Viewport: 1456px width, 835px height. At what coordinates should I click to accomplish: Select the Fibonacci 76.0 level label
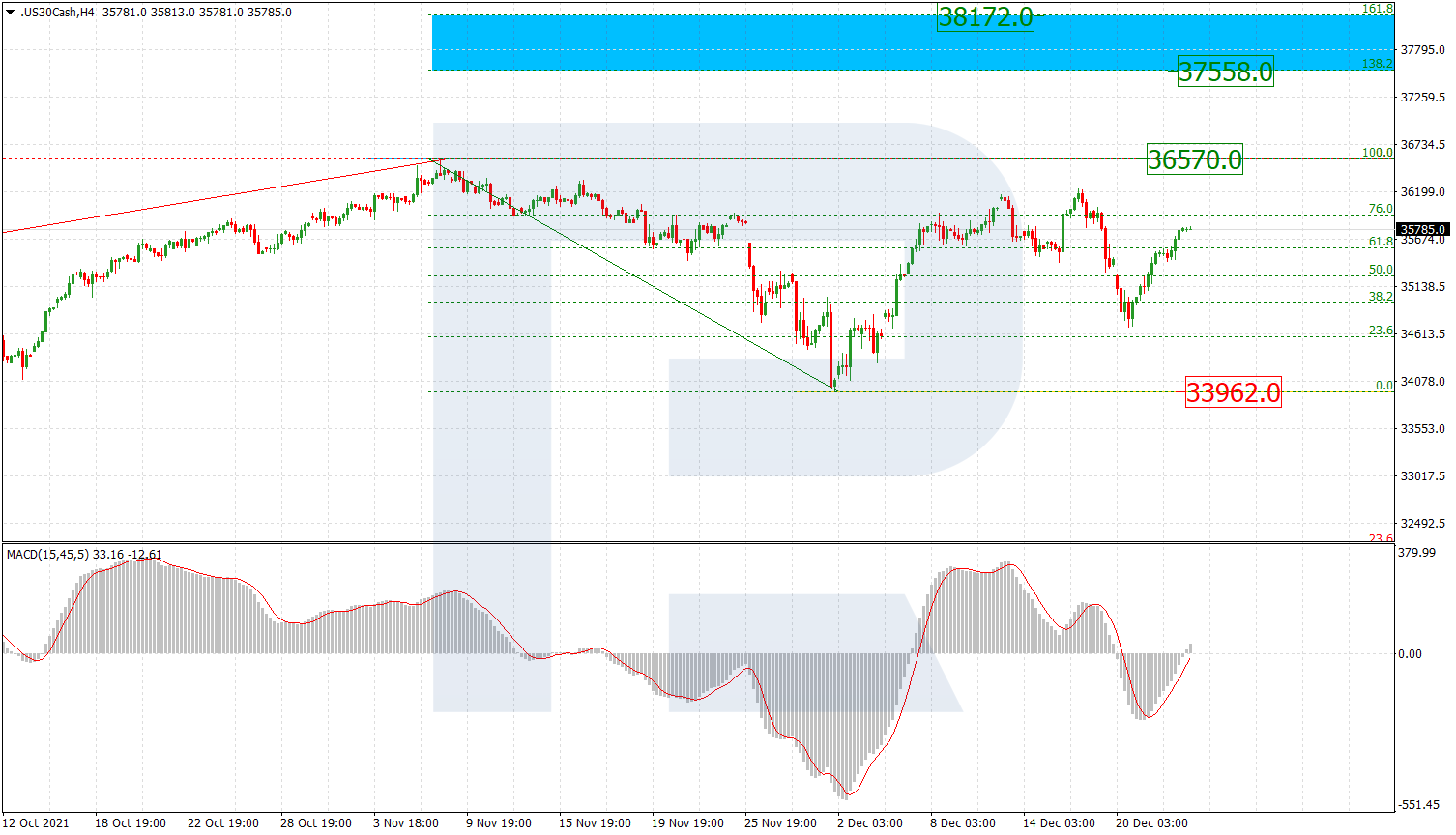(1381, 209)
